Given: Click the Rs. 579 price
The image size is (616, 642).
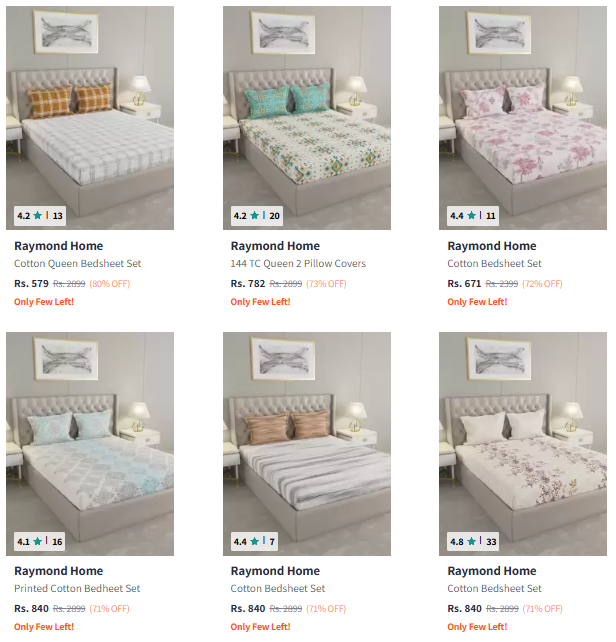Looking at the screenshot, I should 32,283.
